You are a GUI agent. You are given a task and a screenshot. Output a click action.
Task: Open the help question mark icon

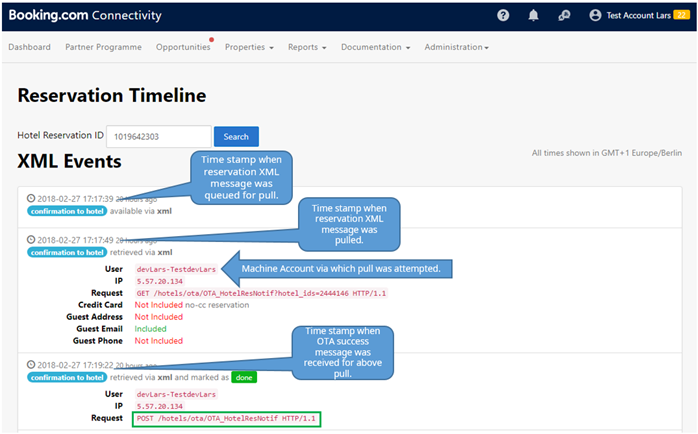[x=503, y=15]
